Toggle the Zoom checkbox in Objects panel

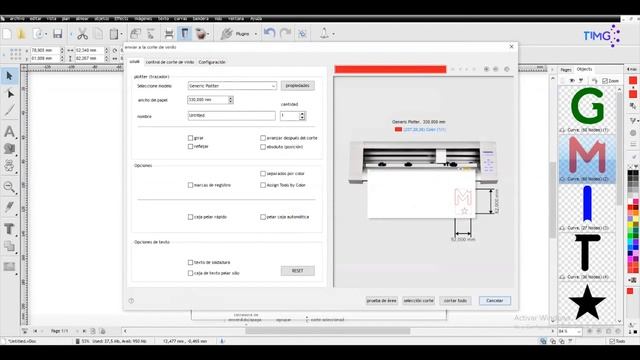pyautogui.click(x=605, y=81)
